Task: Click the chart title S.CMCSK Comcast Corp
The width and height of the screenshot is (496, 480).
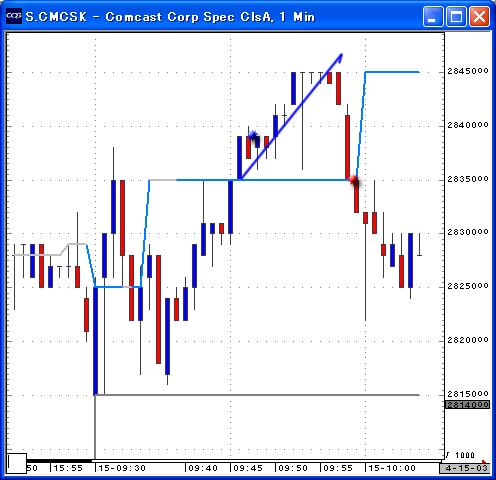Action: coord(170,17)
